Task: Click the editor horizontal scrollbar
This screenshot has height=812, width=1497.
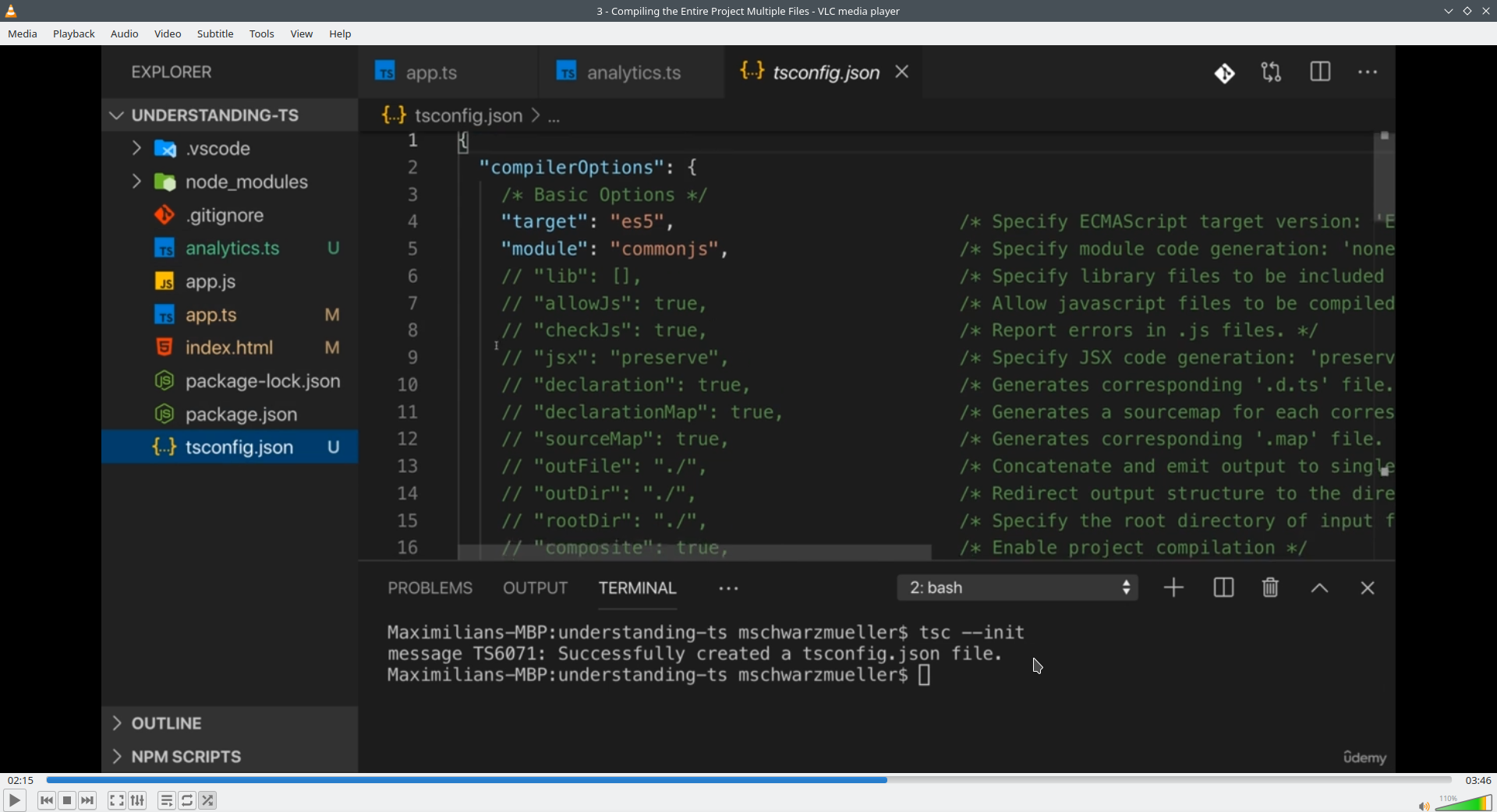Action: 695,553
